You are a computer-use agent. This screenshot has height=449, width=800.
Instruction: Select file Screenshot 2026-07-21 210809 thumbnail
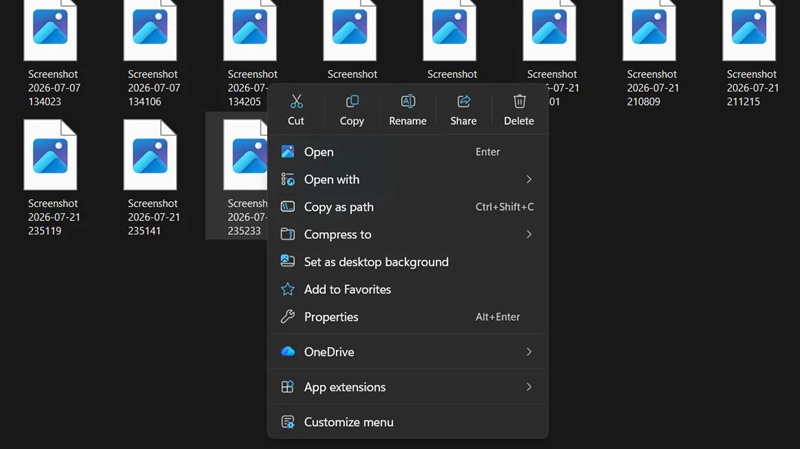649,31
